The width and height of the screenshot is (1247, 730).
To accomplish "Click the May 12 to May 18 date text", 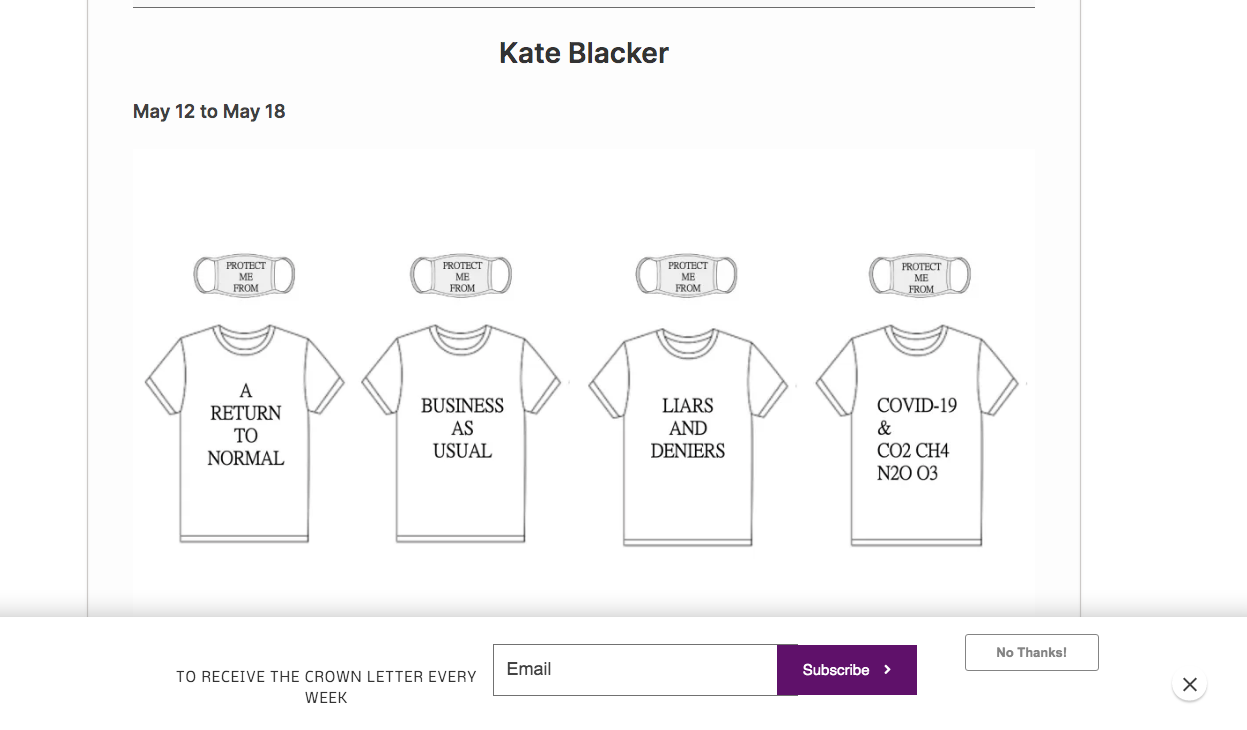I will tap(209, 111).
